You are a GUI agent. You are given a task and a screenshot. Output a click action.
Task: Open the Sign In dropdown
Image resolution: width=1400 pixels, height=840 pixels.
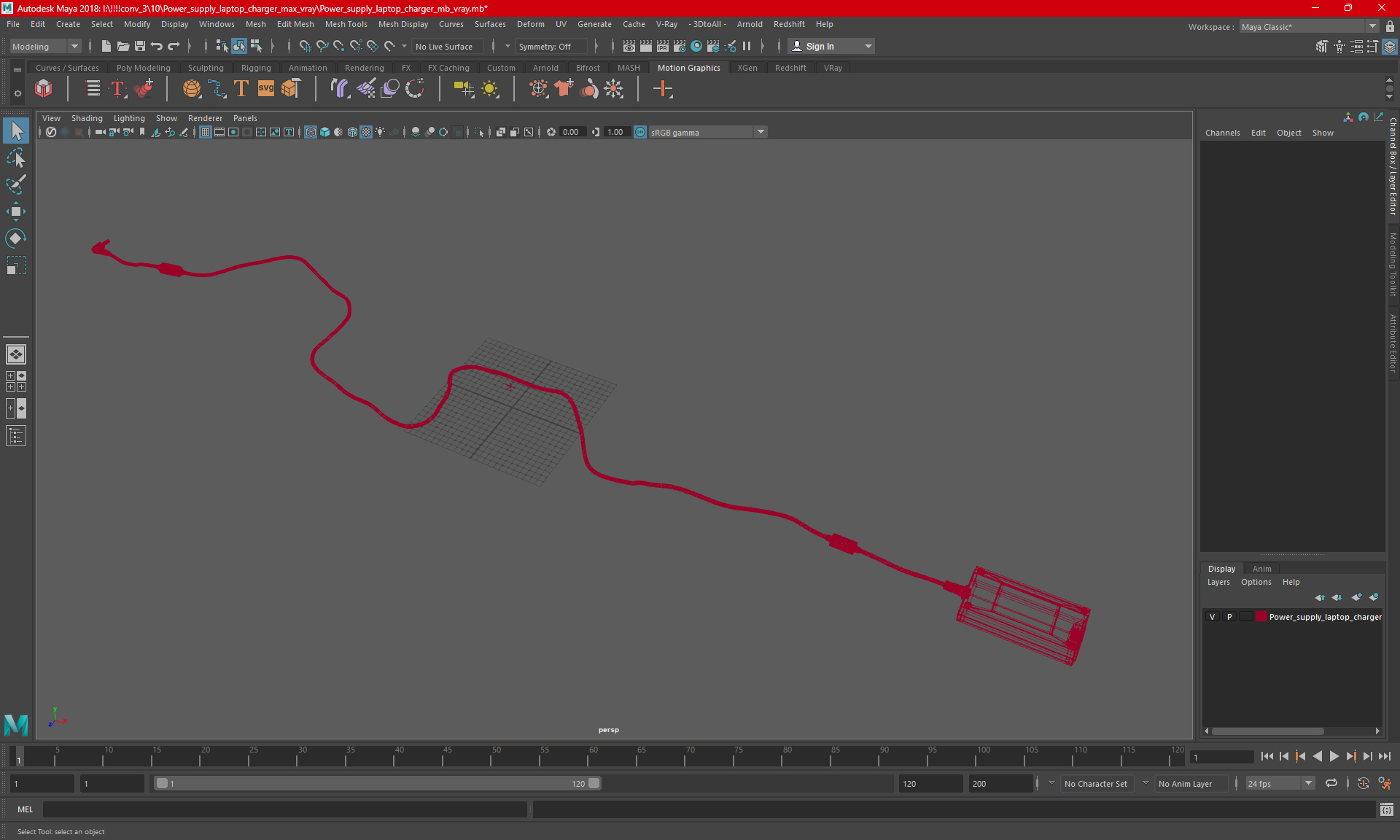(x=831, y=46)
